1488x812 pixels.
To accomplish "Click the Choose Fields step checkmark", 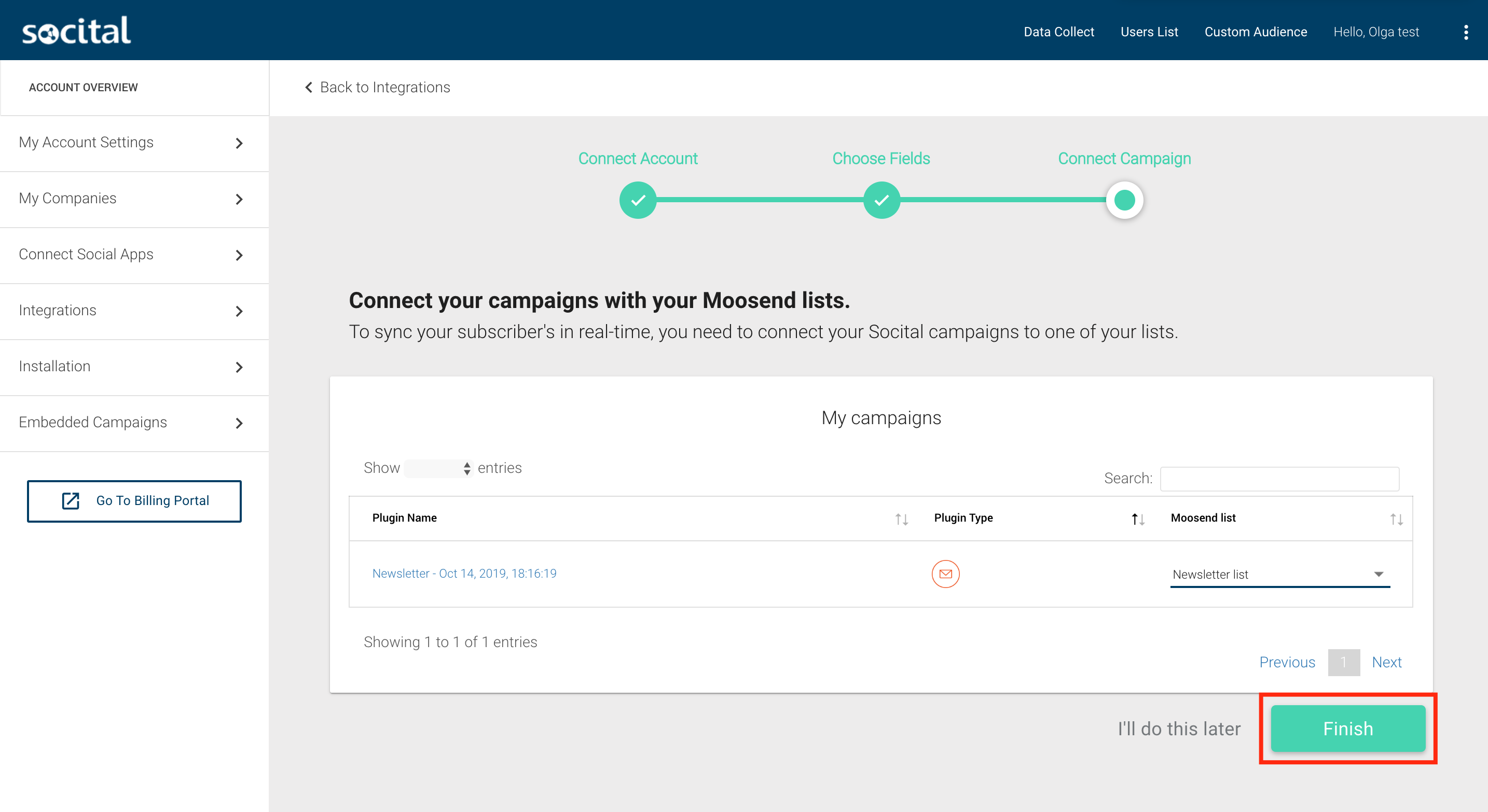I will click(881, 200).
